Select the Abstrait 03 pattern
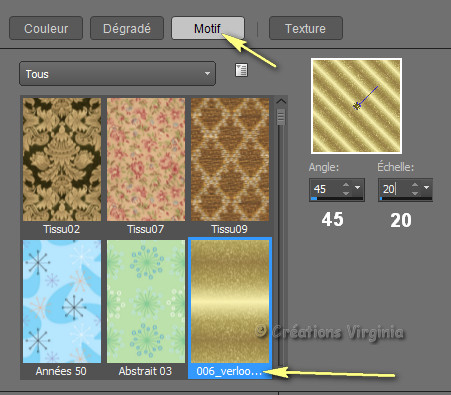Image resolution: width=451 pixels, height=395 pixels. tap(146, 301)
